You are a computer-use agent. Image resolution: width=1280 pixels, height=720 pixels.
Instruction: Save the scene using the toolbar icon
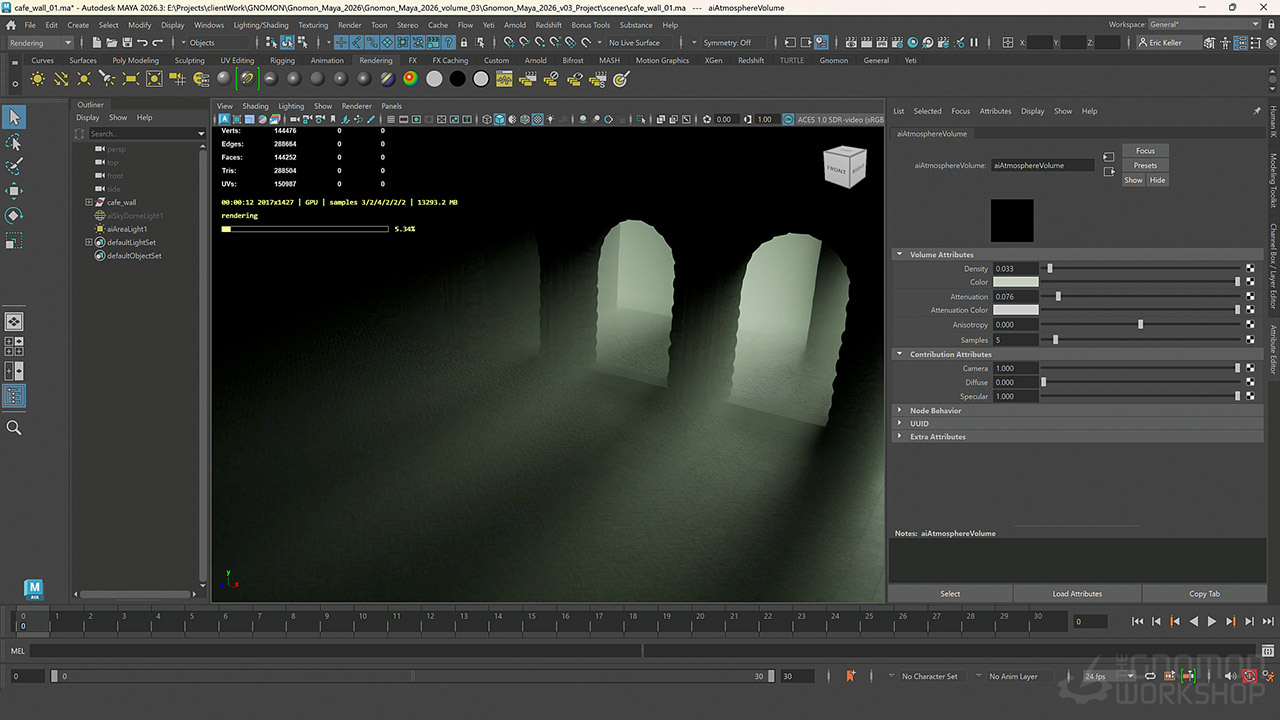point(125,42)
